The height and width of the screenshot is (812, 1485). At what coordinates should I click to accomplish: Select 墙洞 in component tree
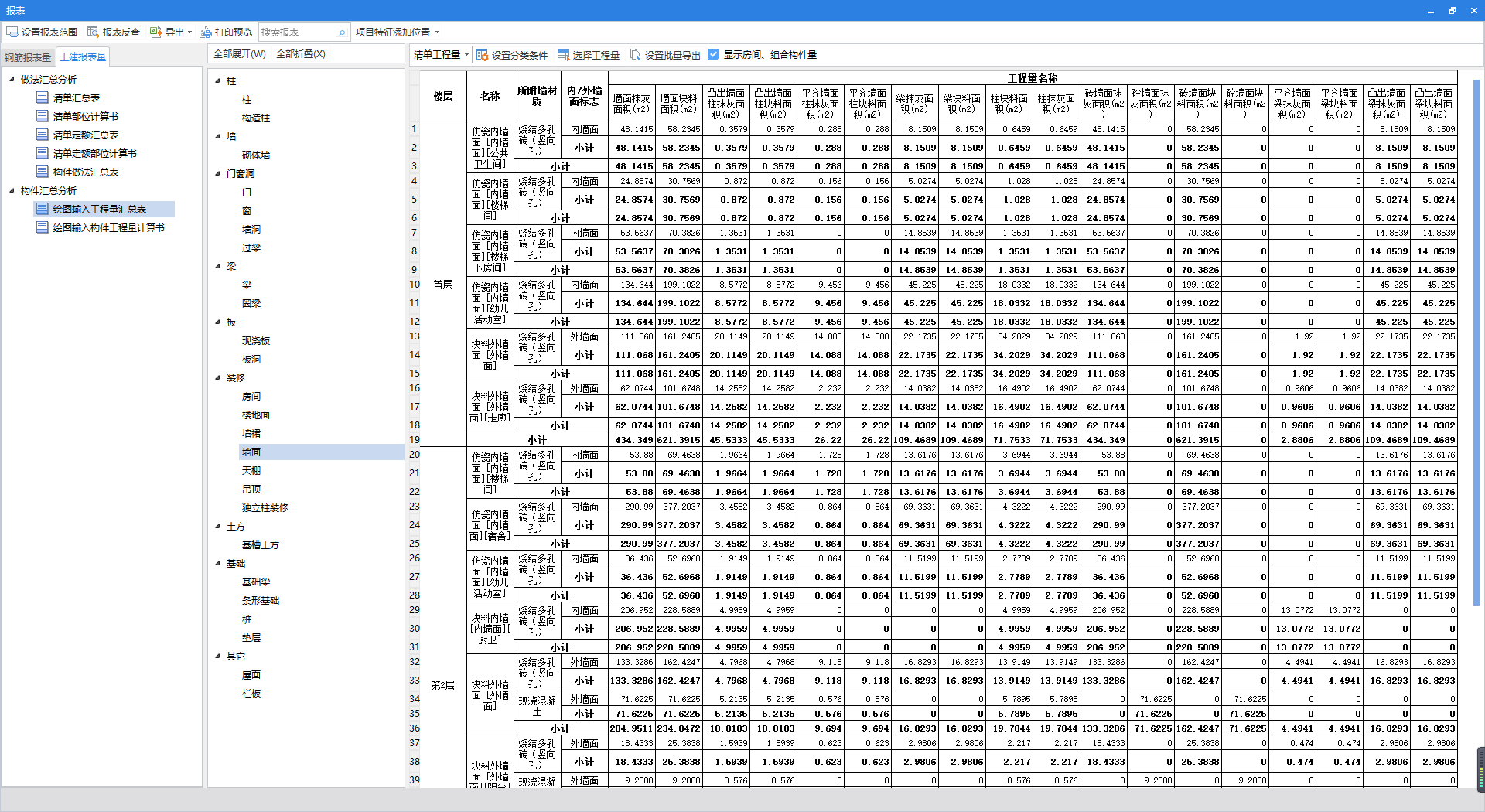[251, 229]
